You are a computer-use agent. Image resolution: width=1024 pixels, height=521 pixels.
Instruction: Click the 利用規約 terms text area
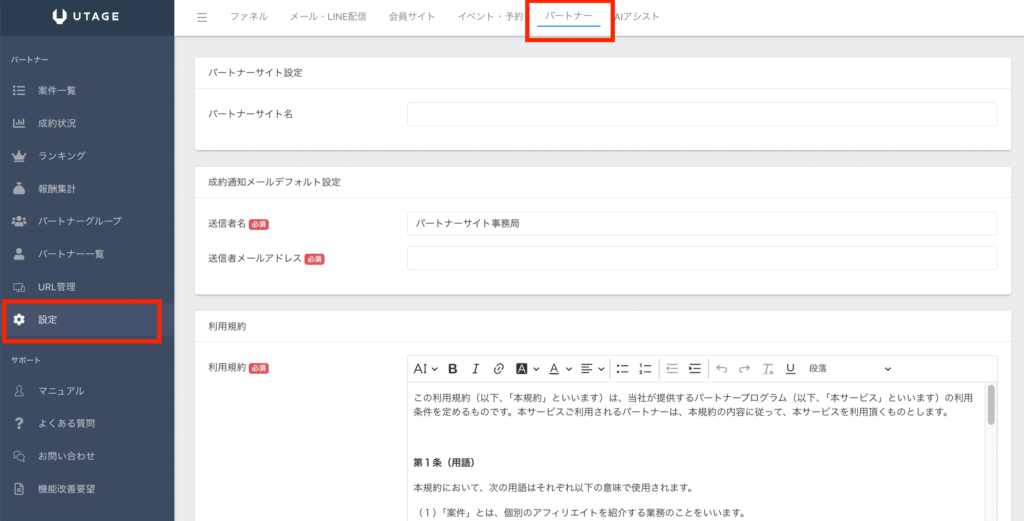696,452
